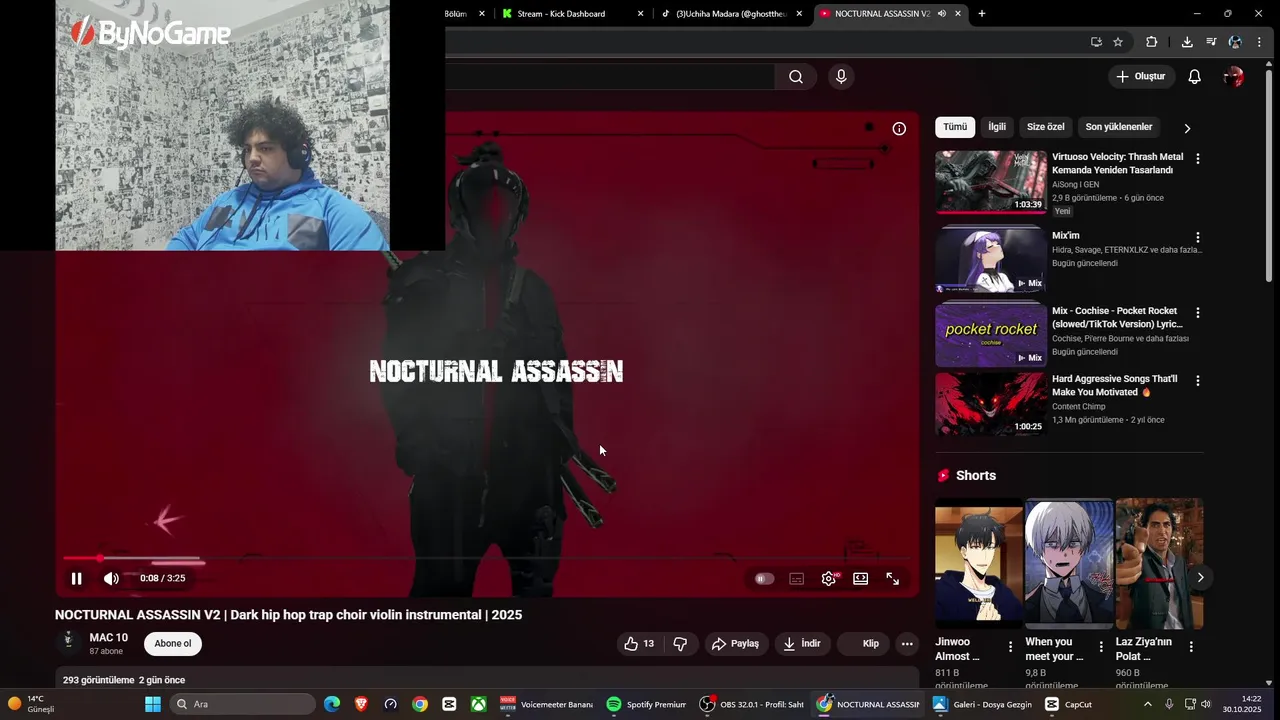Open options for Laz Ziya'nın Polat short
The height and width of the screenshot is (720, 1280).
click(1190, 647)
